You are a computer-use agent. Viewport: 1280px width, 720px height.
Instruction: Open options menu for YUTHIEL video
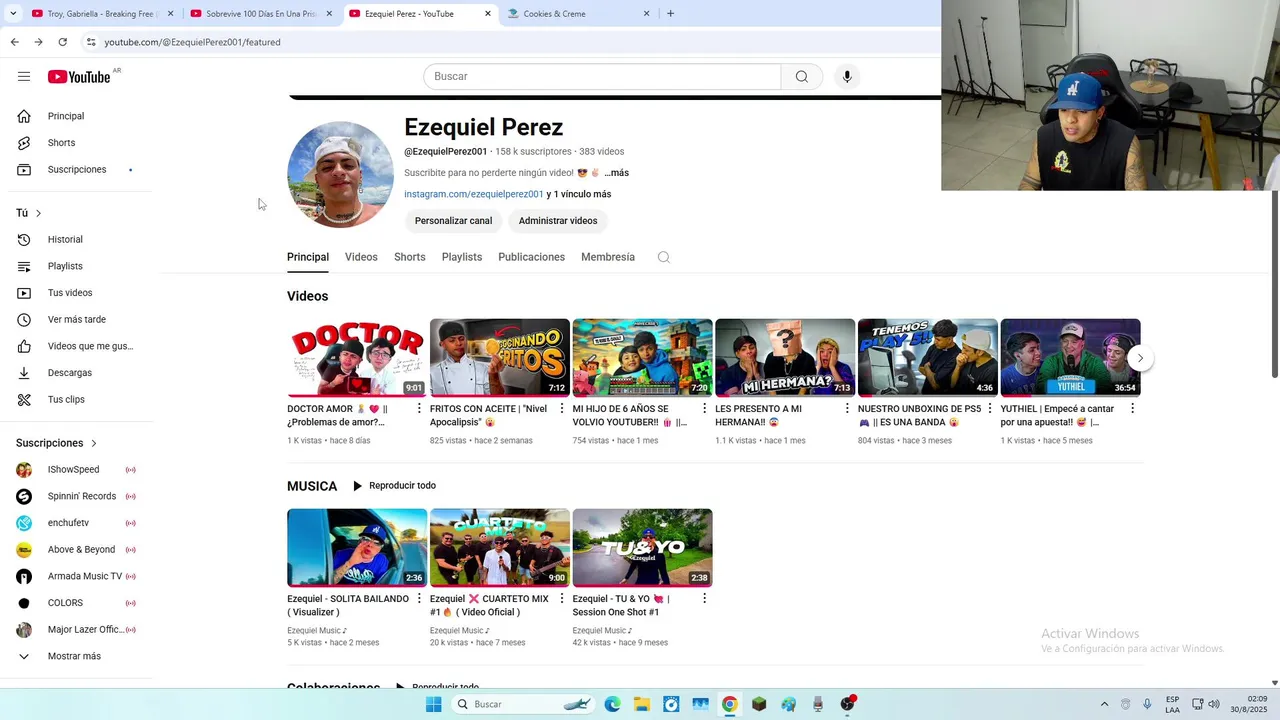pyautogui.click(x=1132, y=408)
